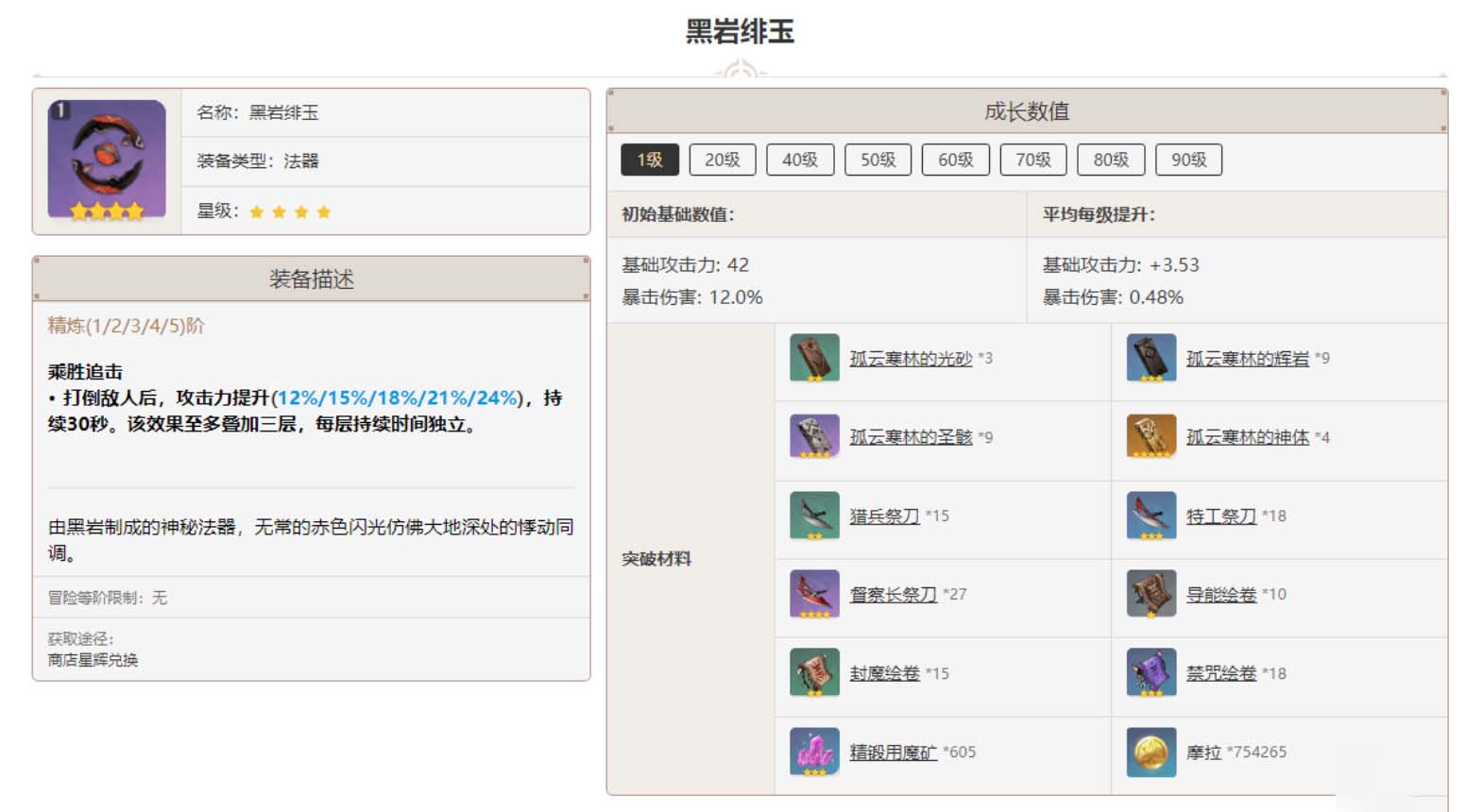Click the 禁咒绘卷 purple scroll icon
Image resolution: width=1483 pixels, height=812 pixels.
1151,673
